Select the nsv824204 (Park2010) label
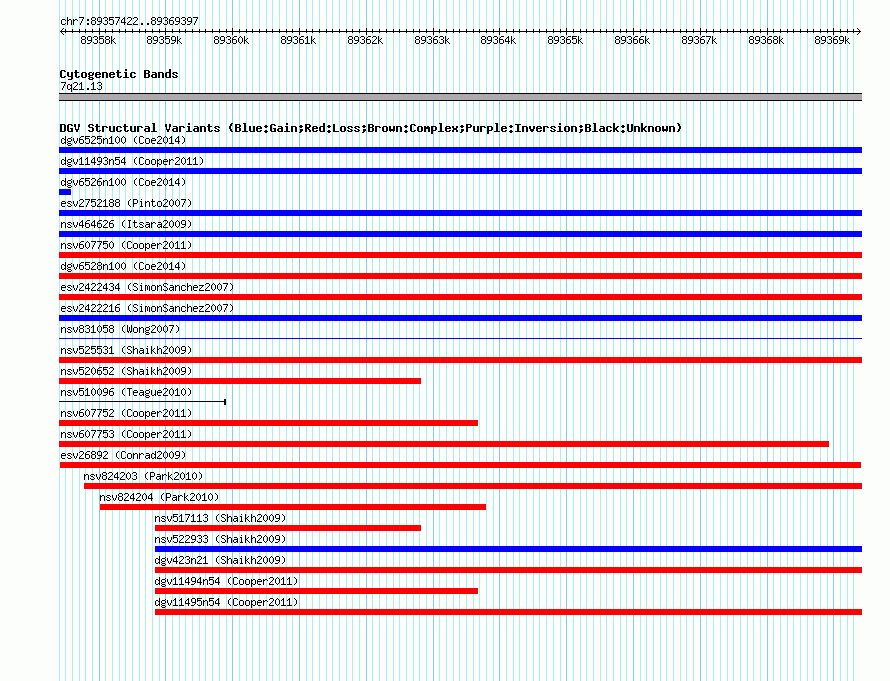 coord(159,497)
